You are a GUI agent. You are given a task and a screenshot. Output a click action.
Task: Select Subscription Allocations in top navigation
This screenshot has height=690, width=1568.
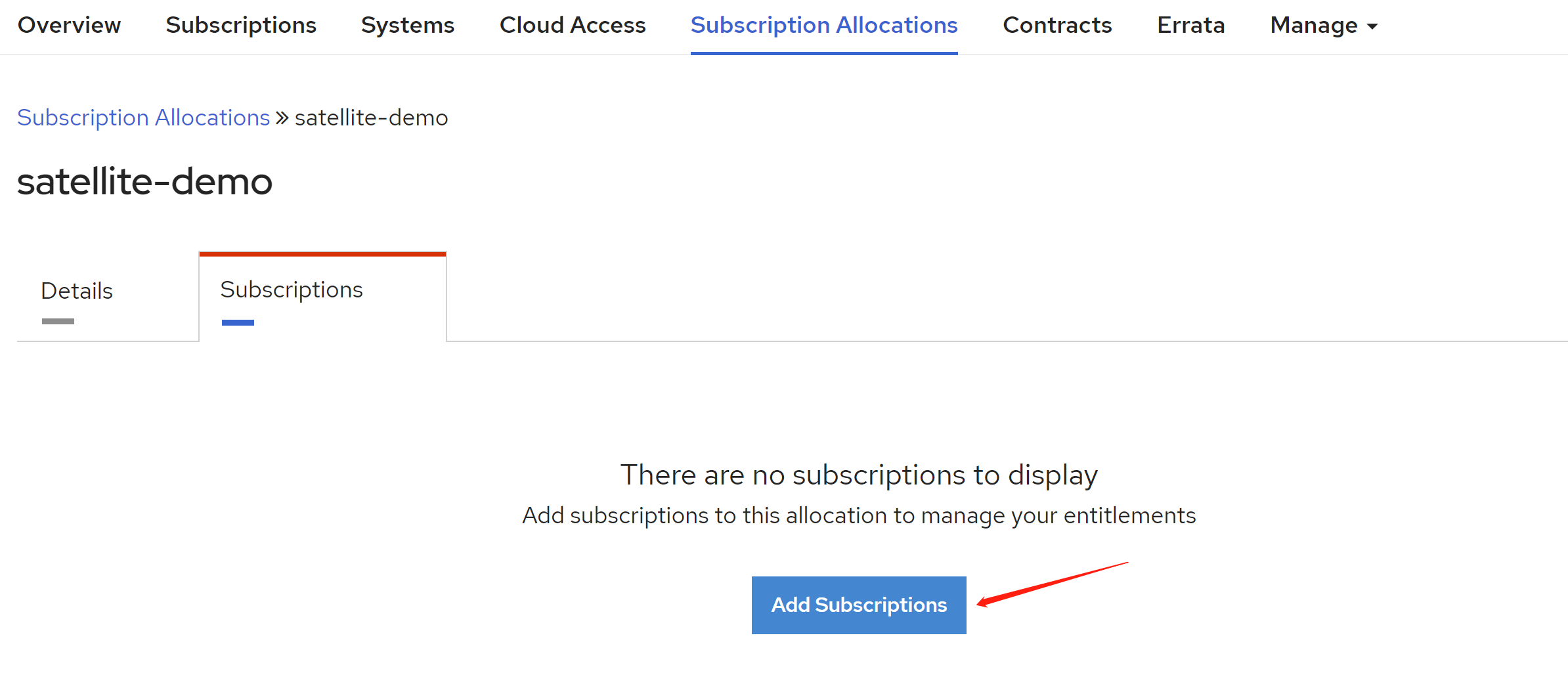tap(823, 25)
